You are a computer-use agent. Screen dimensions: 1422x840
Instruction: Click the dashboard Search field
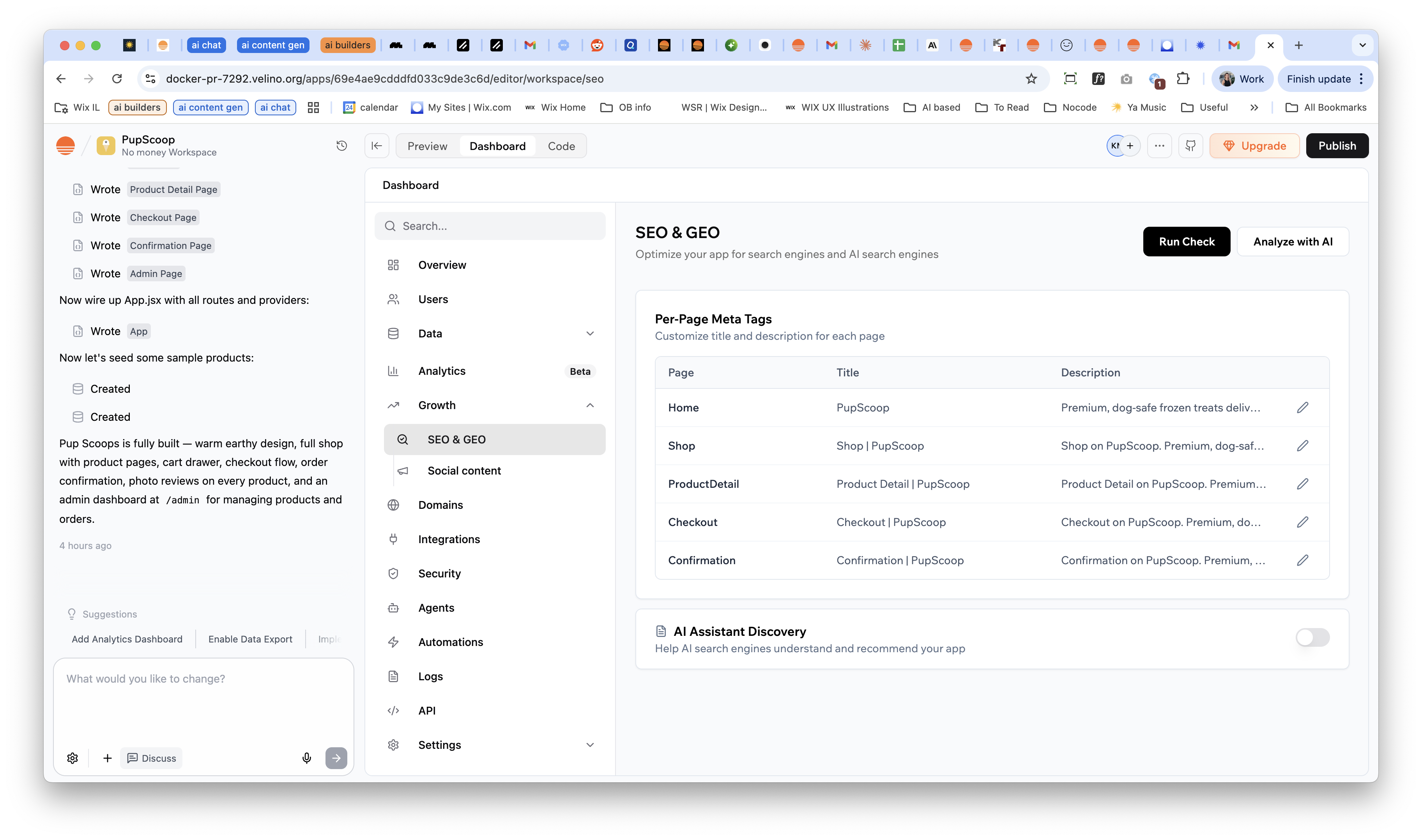point(490,226)
